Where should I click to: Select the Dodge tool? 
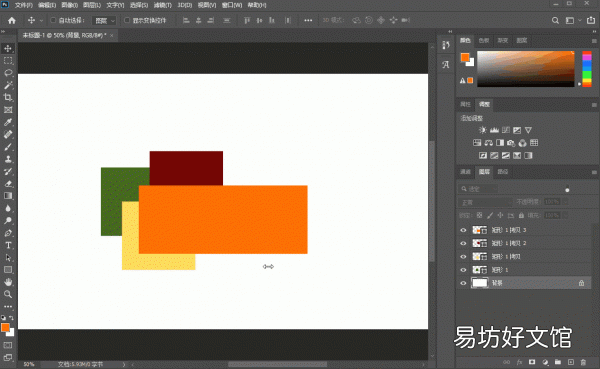(x=8, y=220)
